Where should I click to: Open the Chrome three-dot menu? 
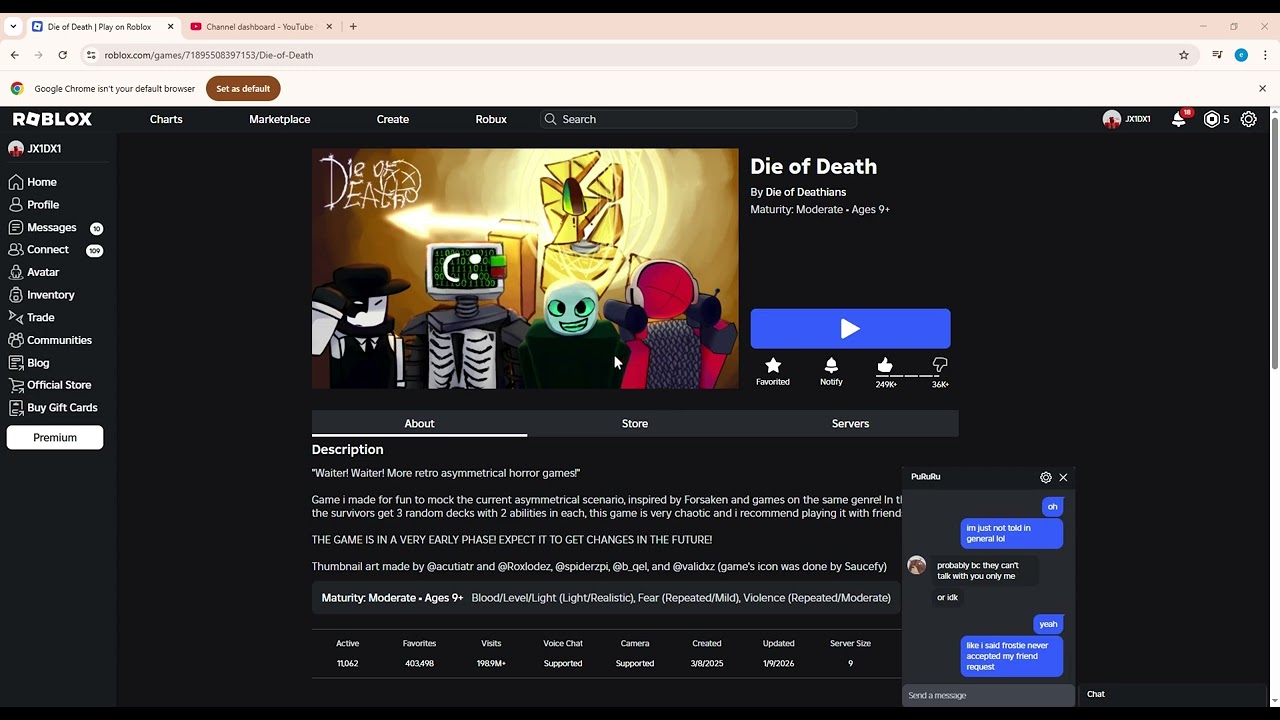(x=1265, y=55)
